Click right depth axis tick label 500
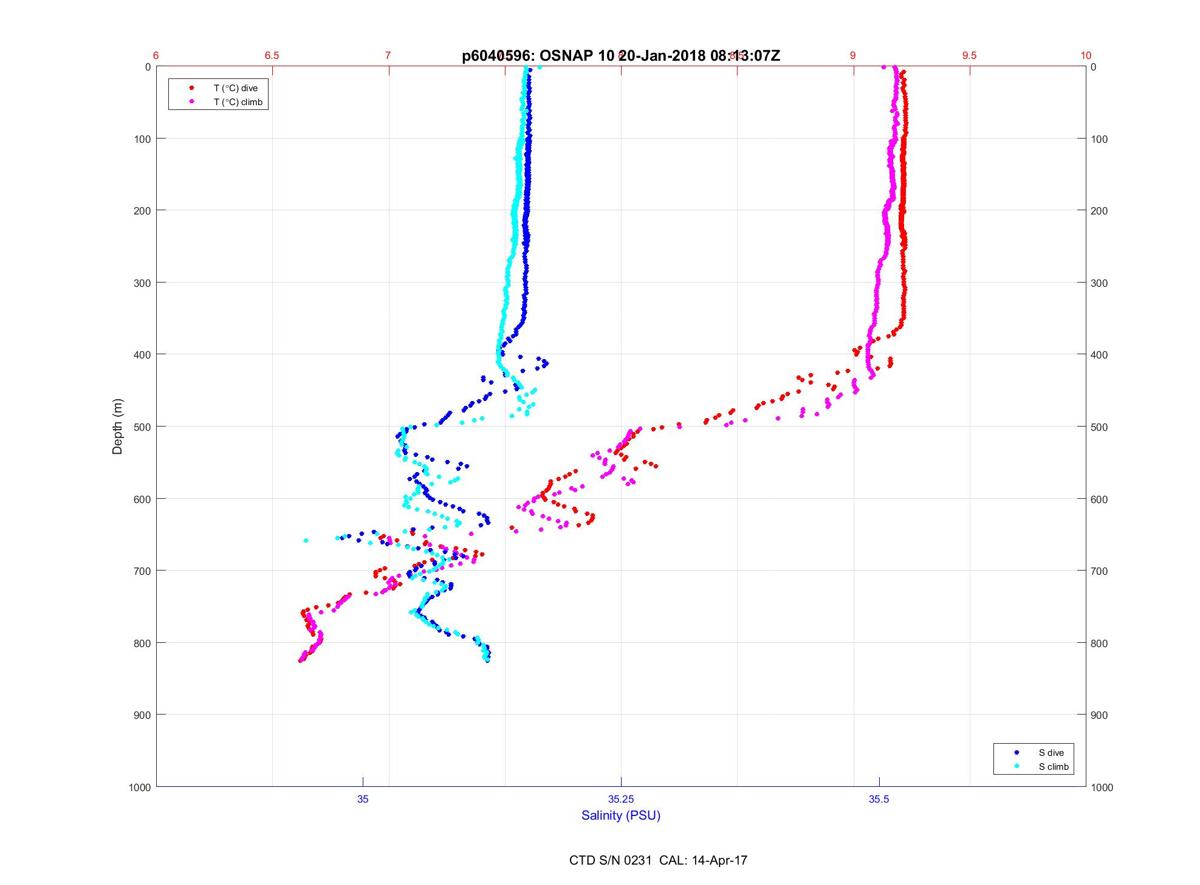1200x885 pixels. [x=1100, y=427]
